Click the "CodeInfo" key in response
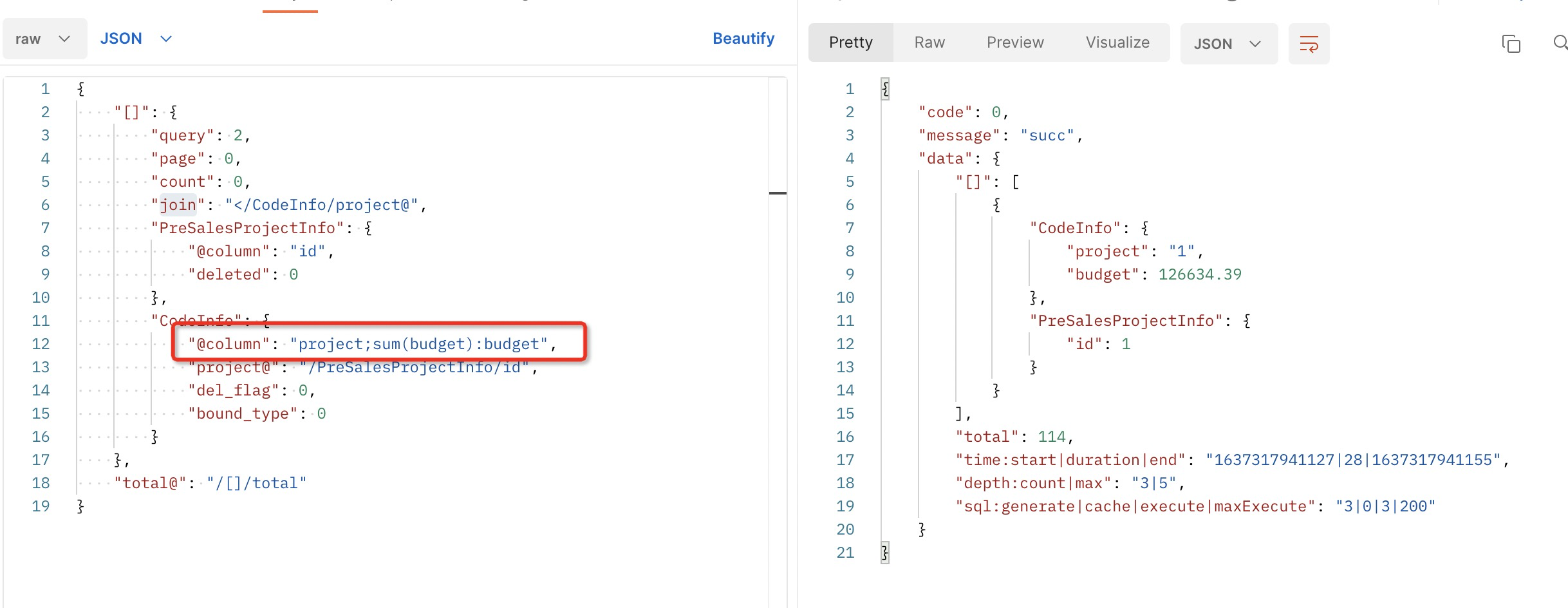The width and height of the screenshot is (1568, 608). [x=1075, y=228]
